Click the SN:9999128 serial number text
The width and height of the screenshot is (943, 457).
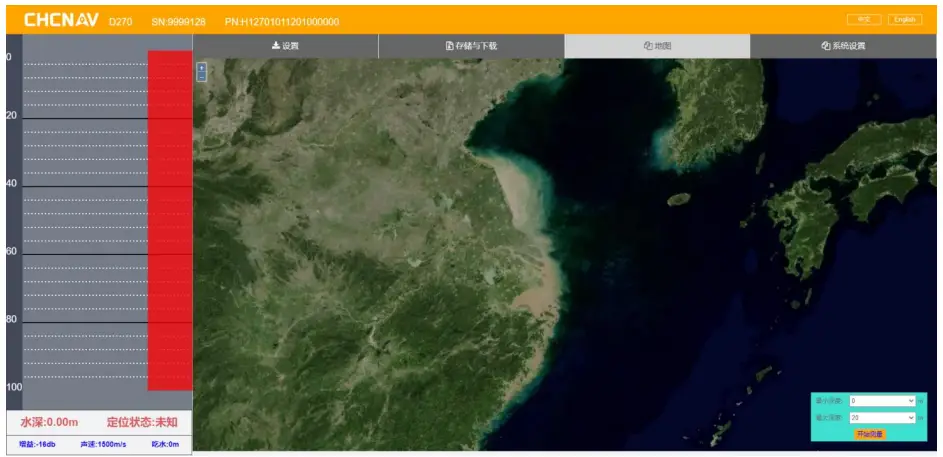(179, 22)
